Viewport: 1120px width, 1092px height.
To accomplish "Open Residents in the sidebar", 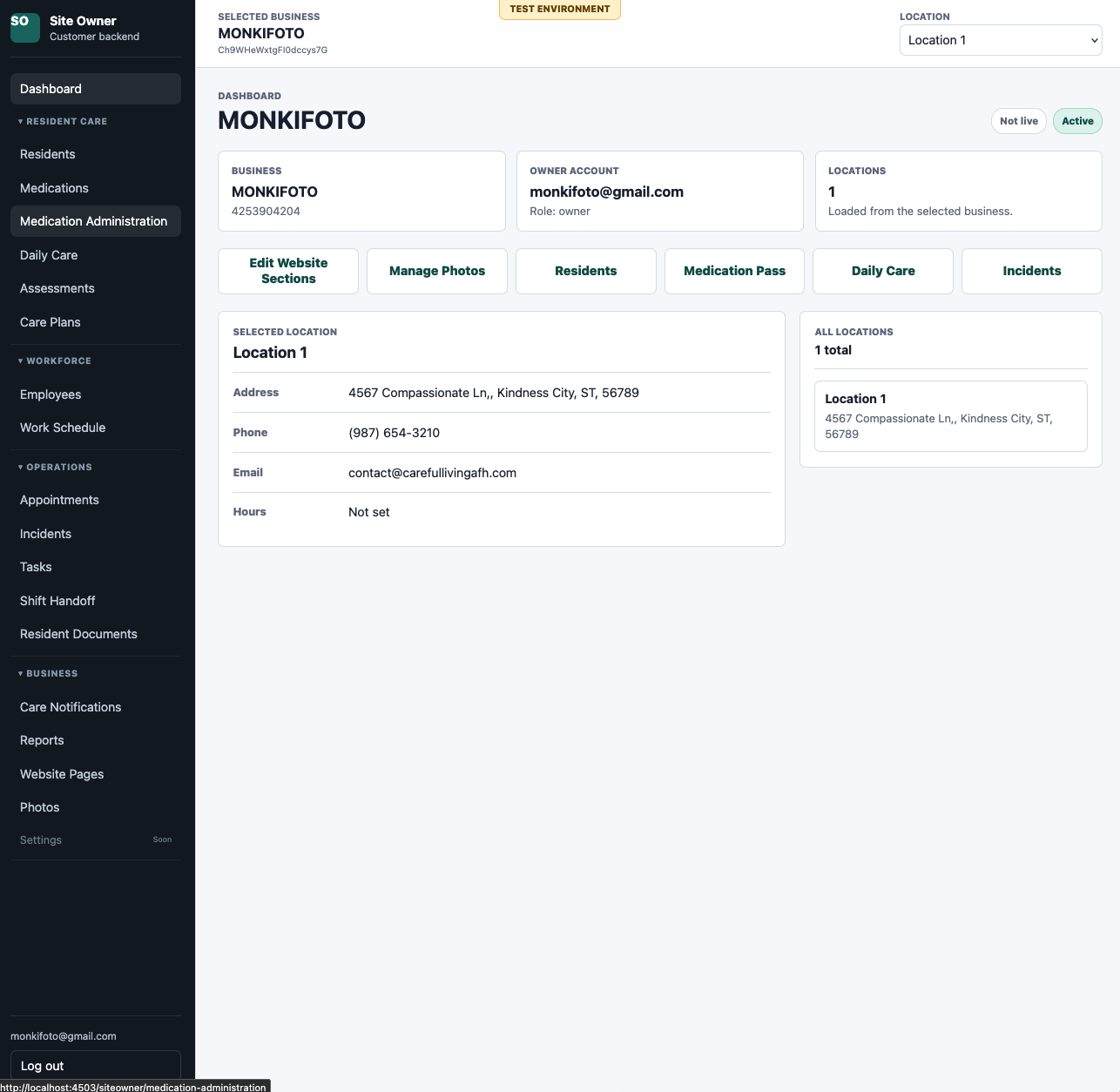I will [96, 154].
